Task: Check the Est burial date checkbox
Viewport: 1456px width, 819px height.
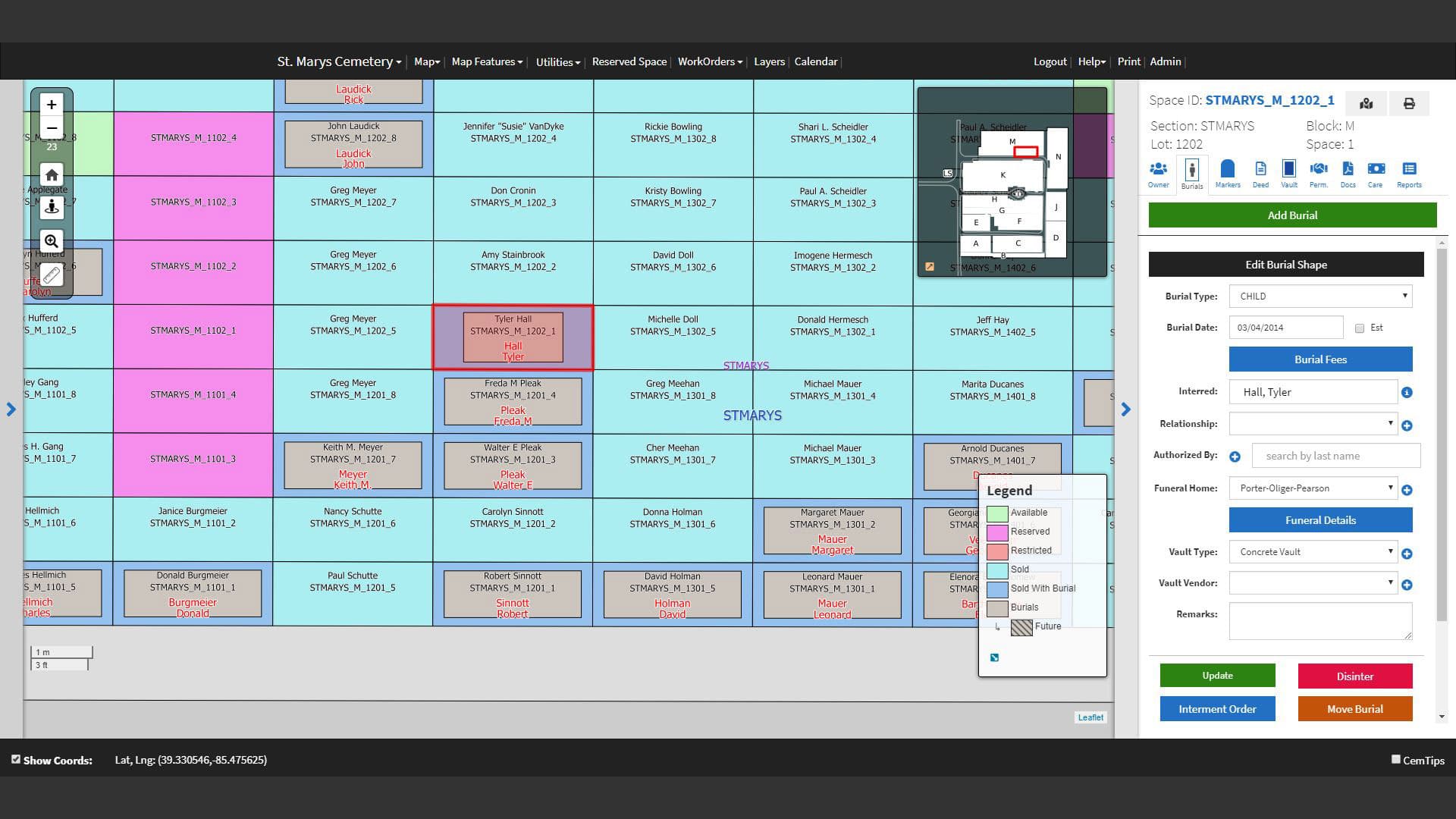Action: pyautogui.click(x=1360, y=328)
